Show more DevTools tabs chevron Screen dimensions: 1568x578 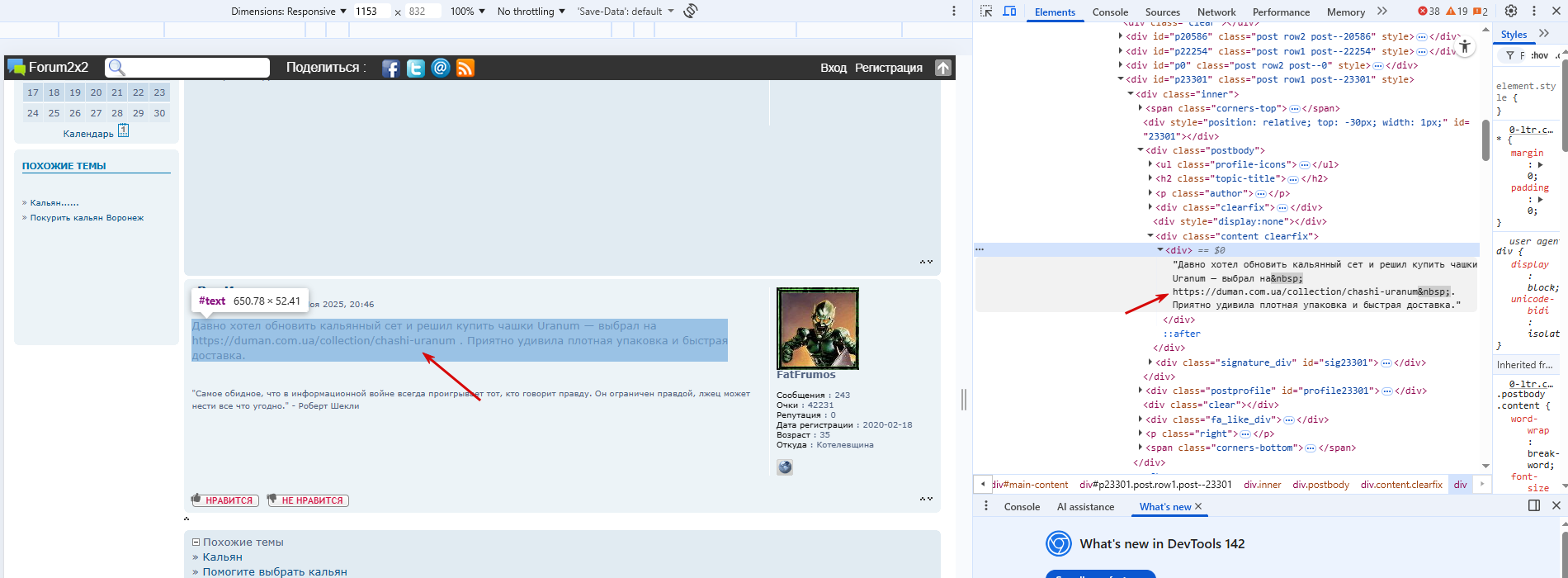[x=1382, y=11]
